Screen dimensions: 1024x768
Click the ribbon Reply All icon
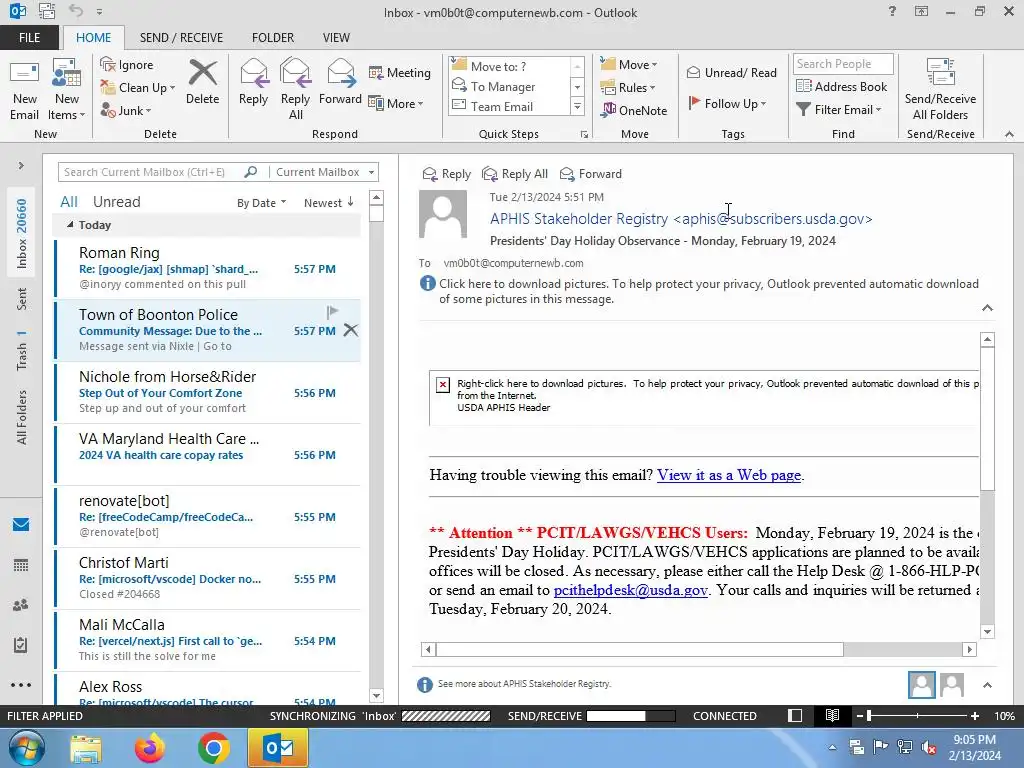point(295,89)
